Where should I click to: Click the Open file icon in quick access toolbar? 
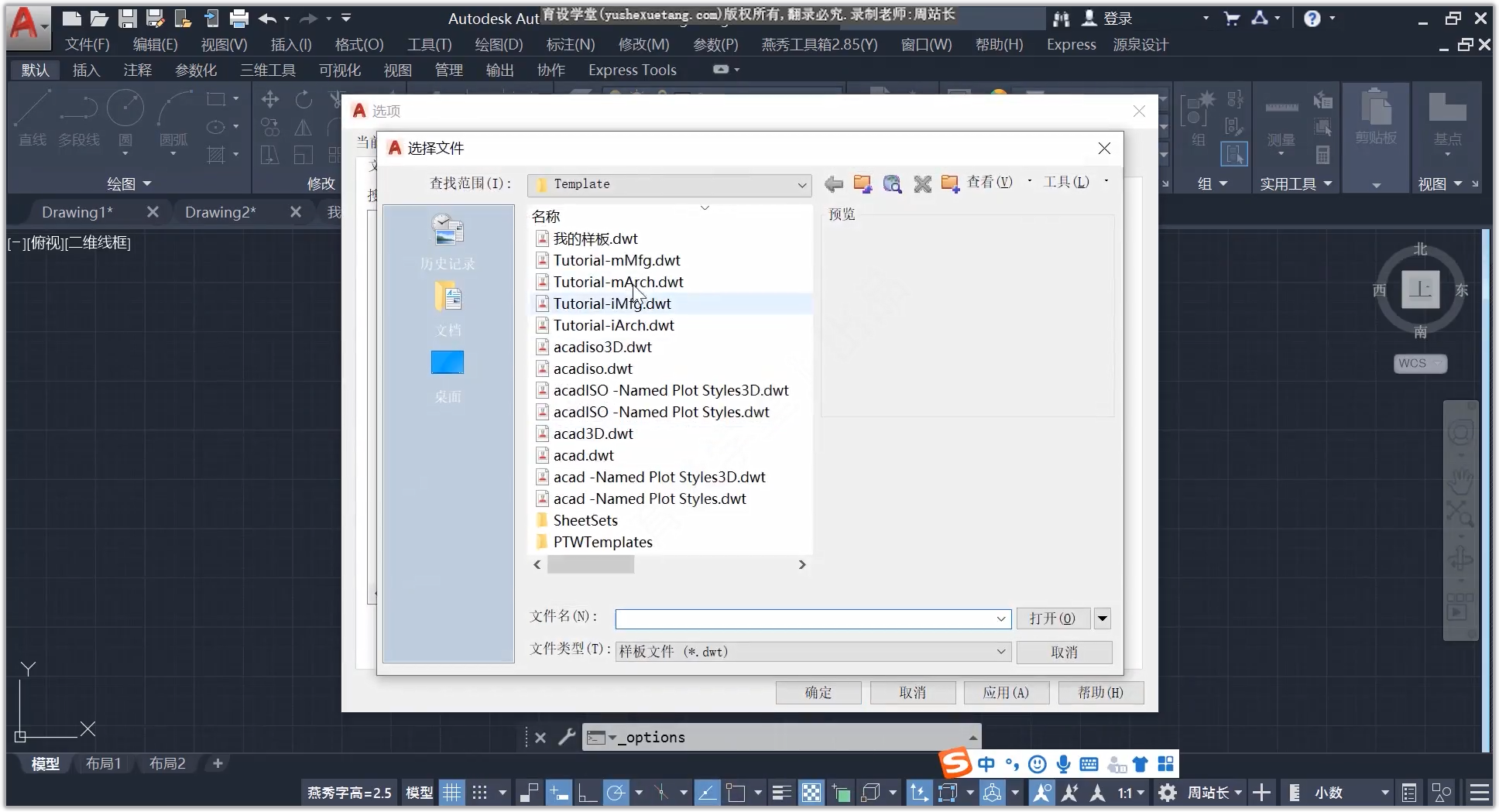coord(99,18)
